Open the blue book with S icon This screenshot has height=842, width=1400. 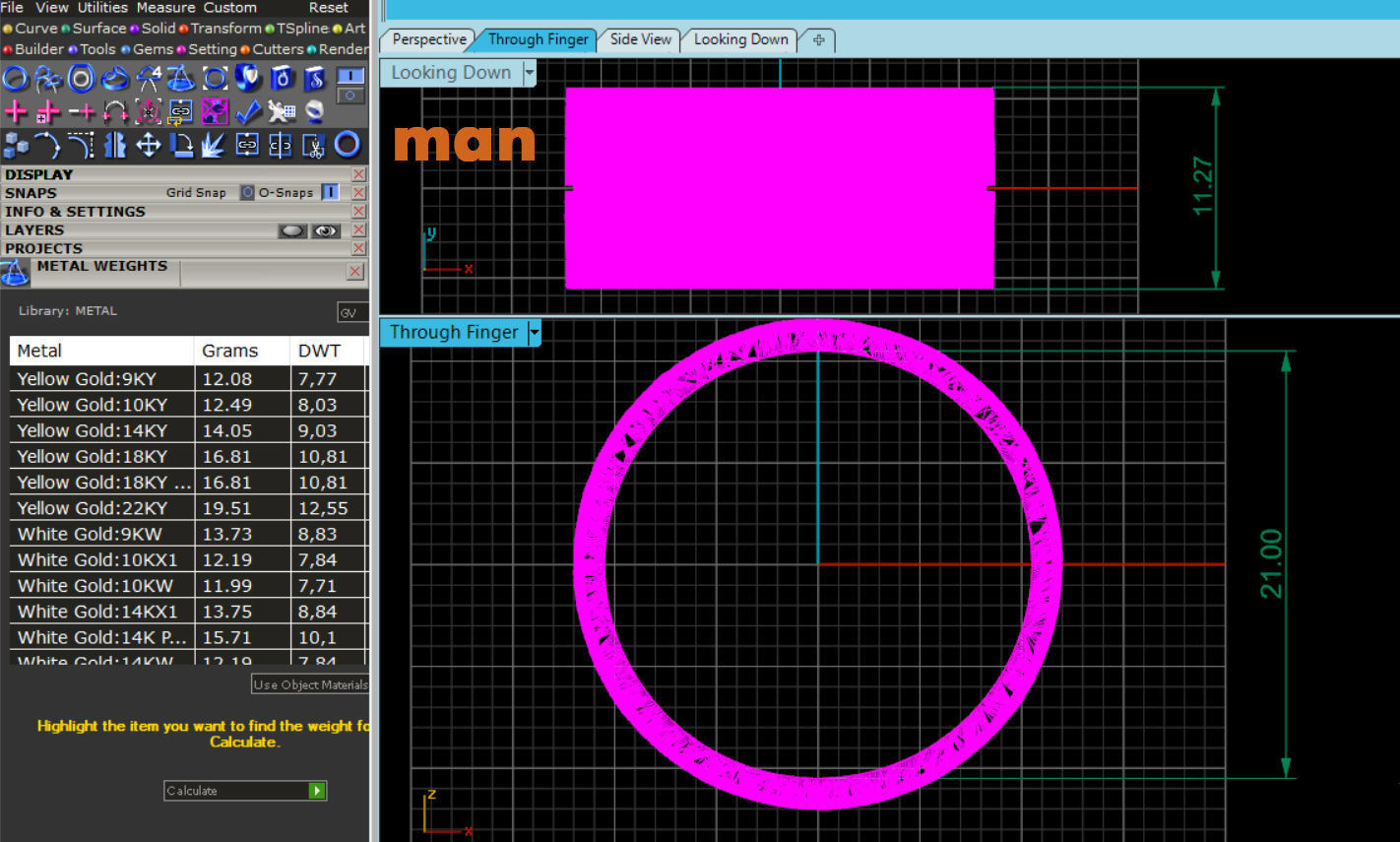click(314, 79)
